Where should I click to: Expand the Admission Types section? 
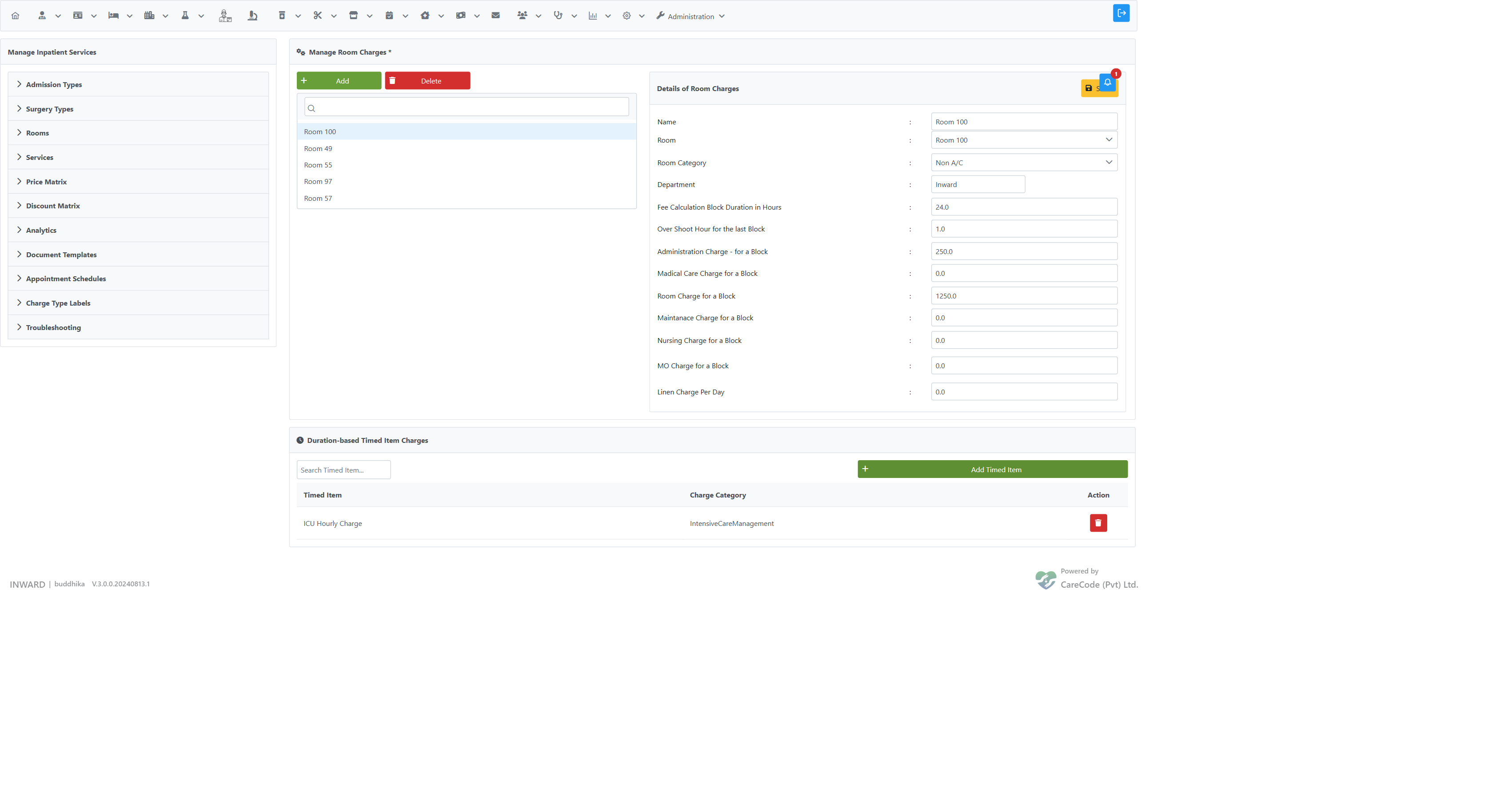(x=139, y=84)
